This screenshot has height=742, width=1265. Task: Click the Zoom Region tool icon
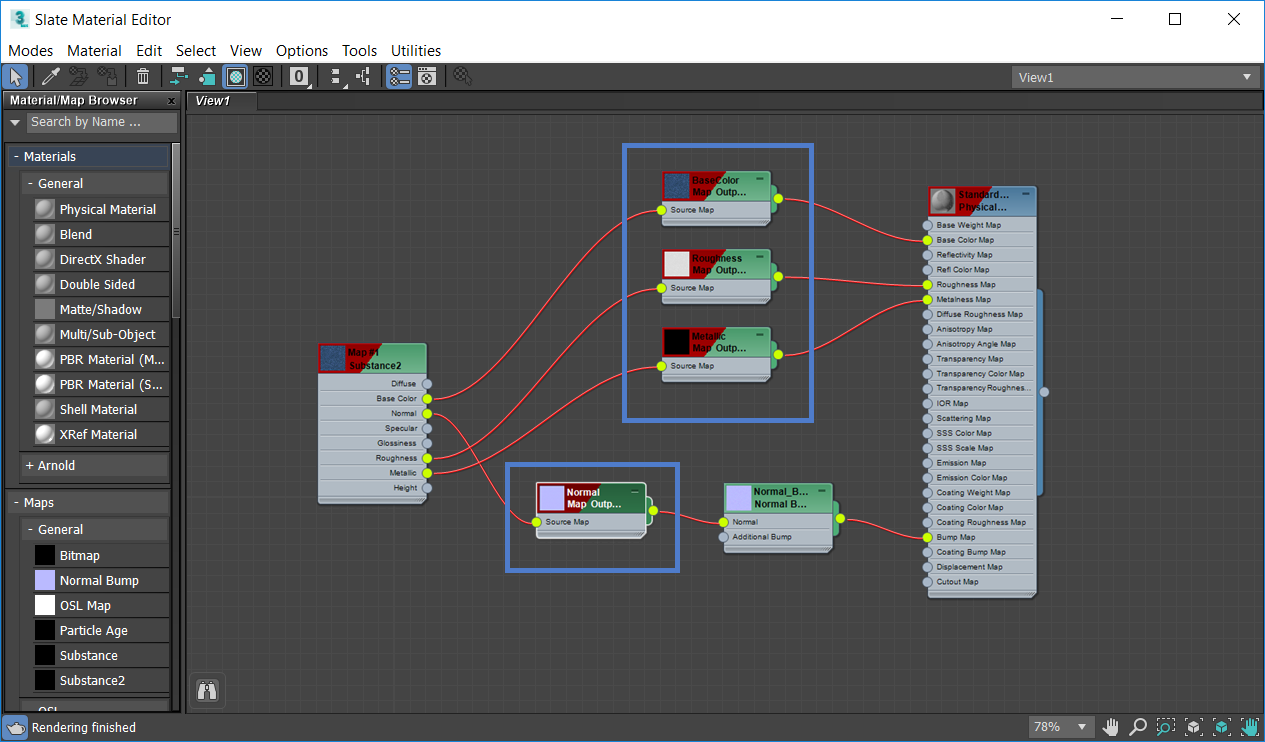coord(1166,727)
